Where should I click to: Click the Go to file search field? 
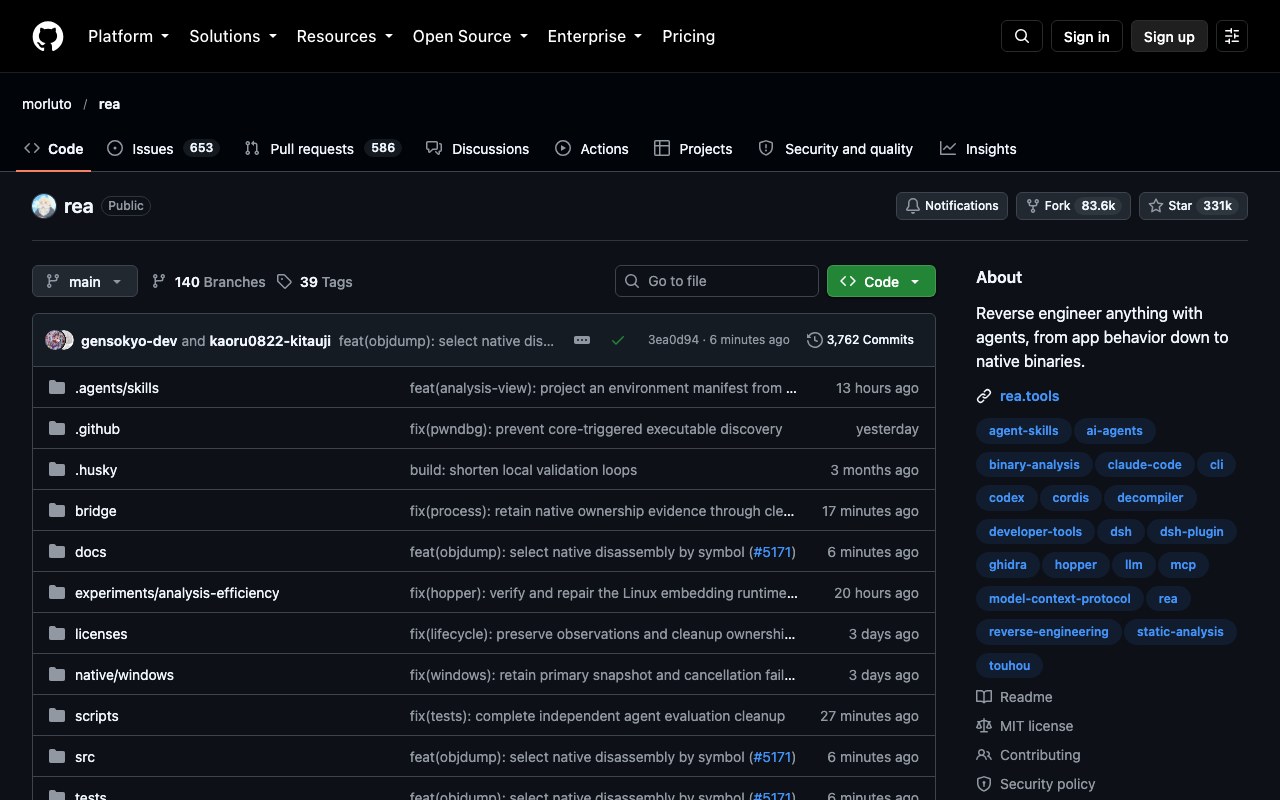pyautogui.click(x=717, y=281)
